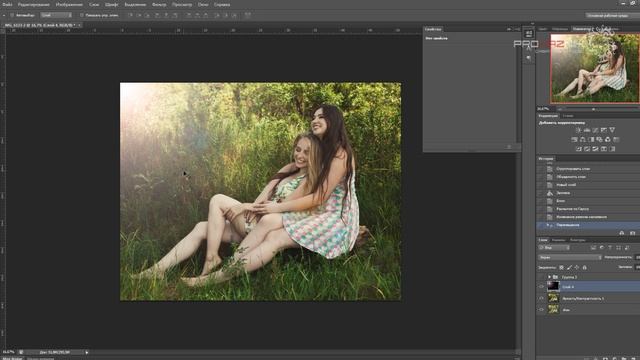Open the blending mode Экран dropdown

click(570, 258)
